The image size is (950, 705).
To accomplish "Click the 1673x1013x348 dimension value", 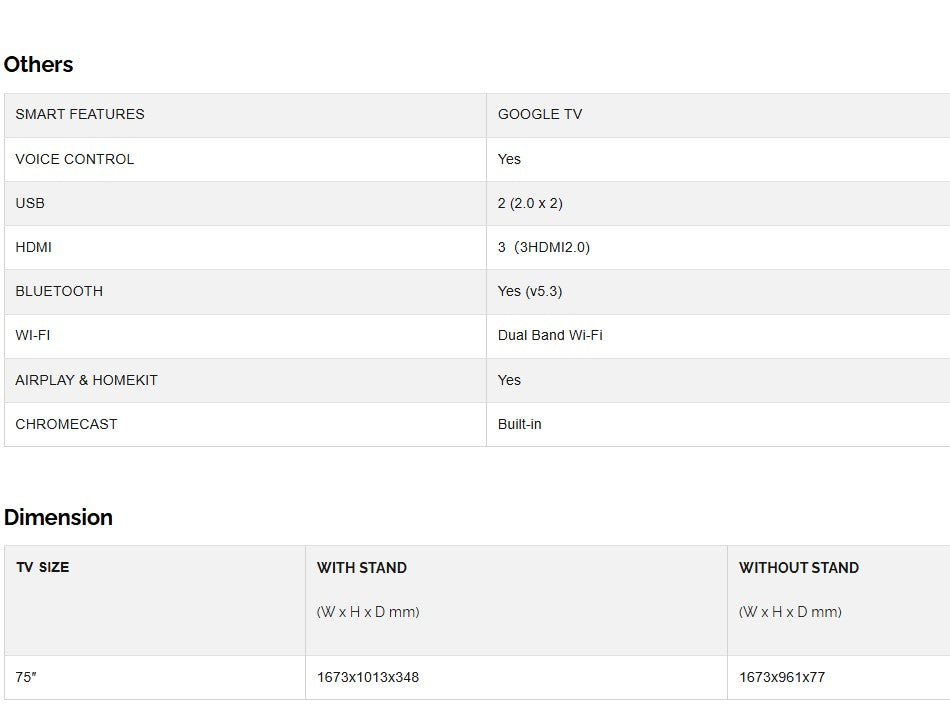I will click(x=368, y=677).
